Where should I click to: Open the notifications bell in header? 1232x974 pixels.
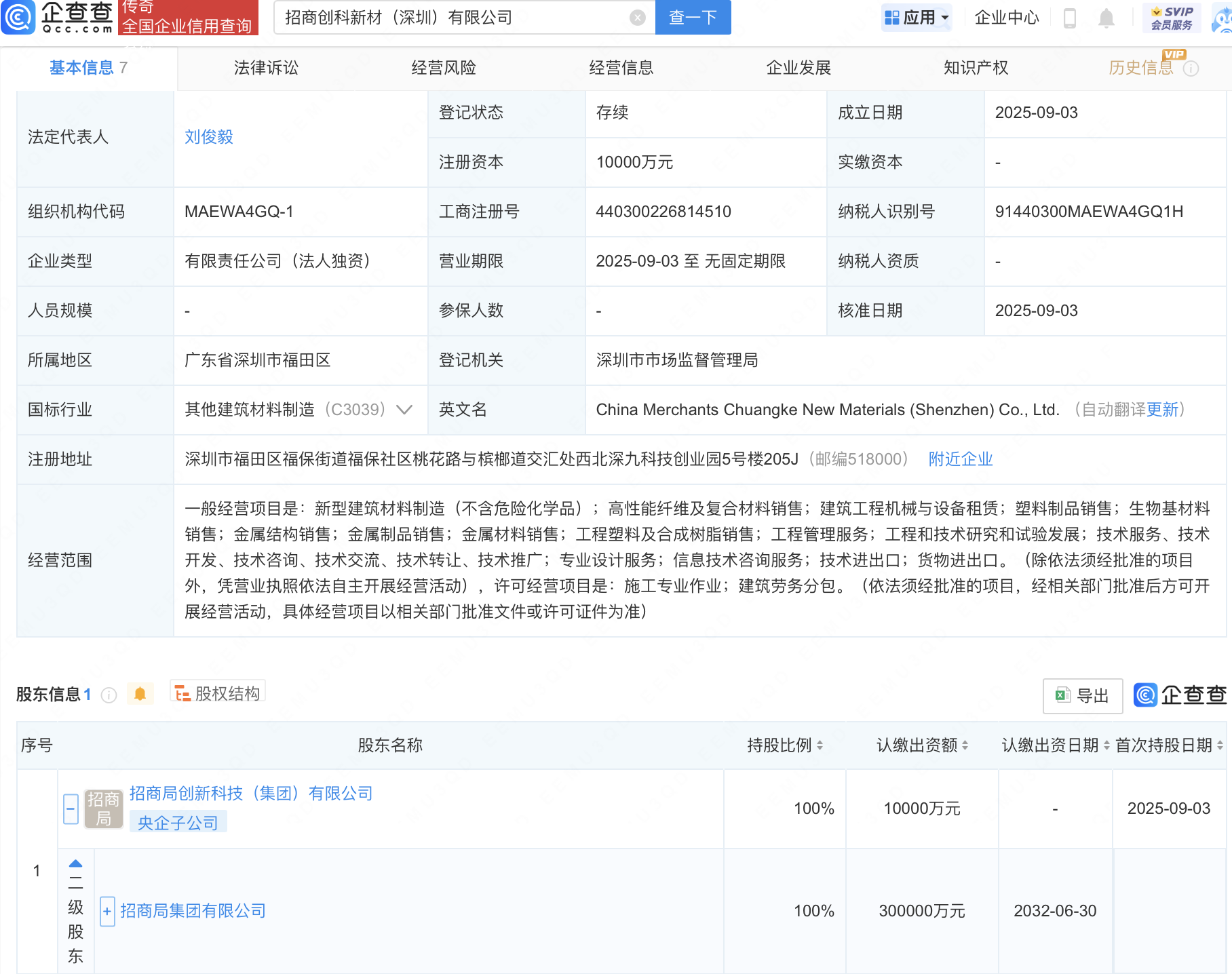click(1106, 18)
